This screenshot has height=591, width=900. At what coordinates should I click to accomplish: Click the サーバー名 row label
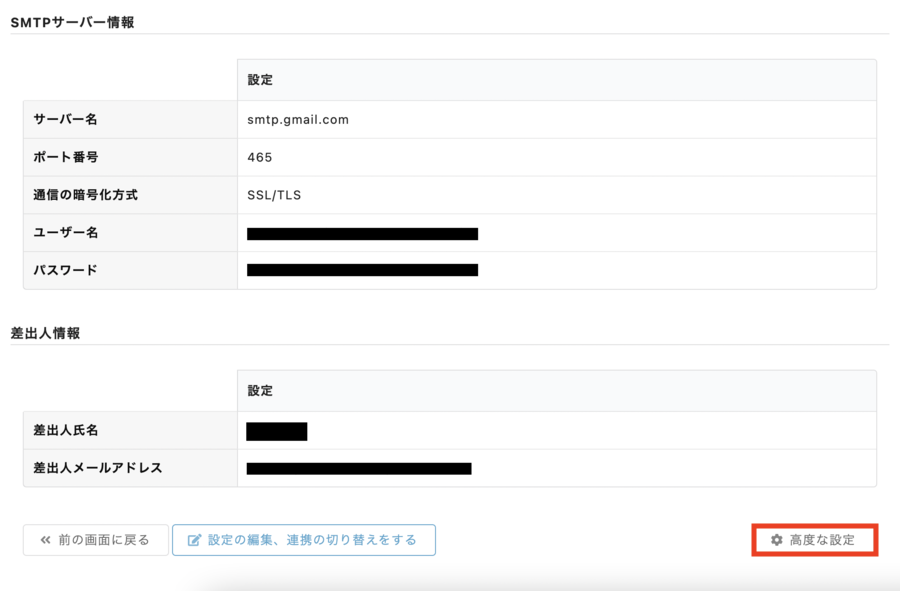66,119
